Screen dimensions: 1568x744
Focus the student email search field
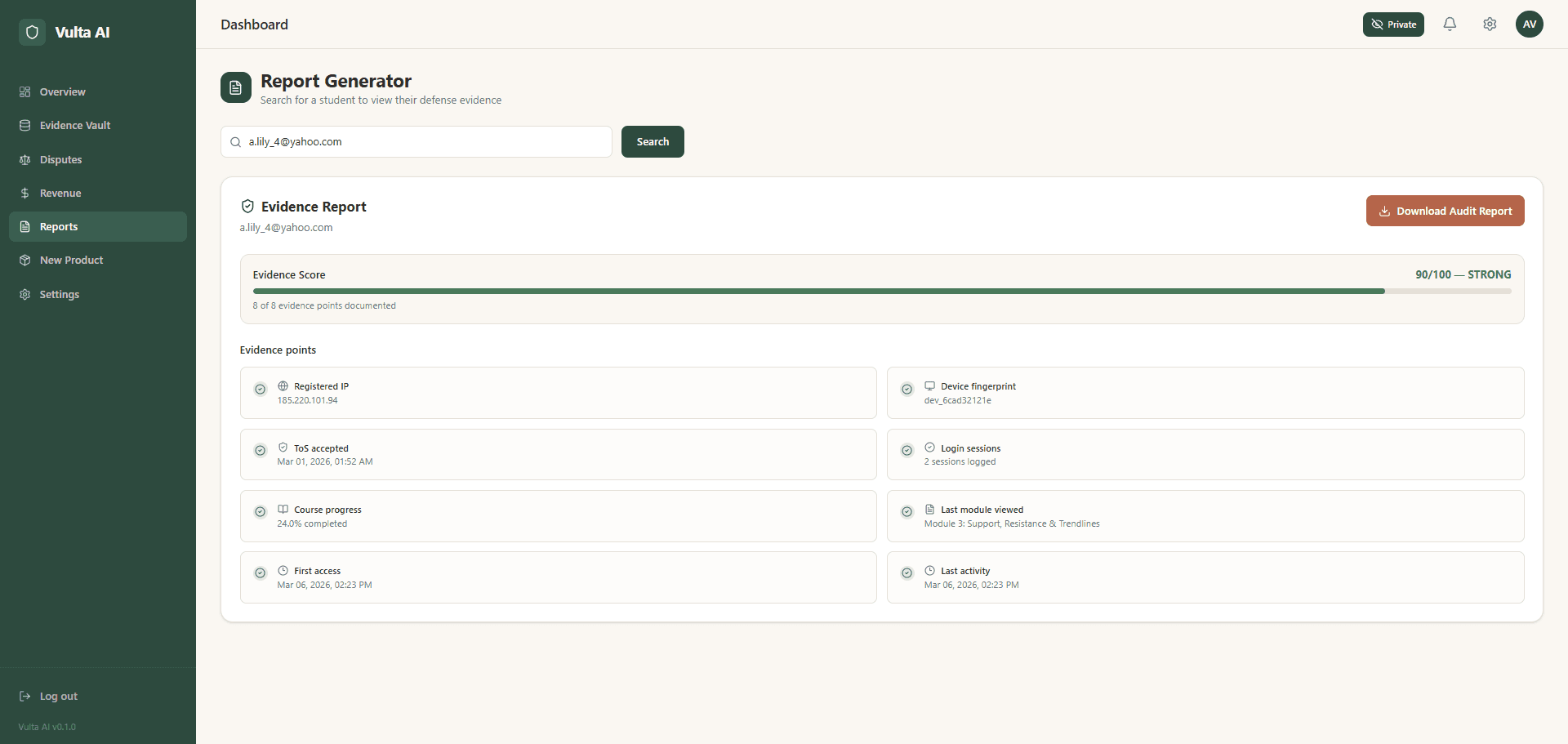(425, 142)
